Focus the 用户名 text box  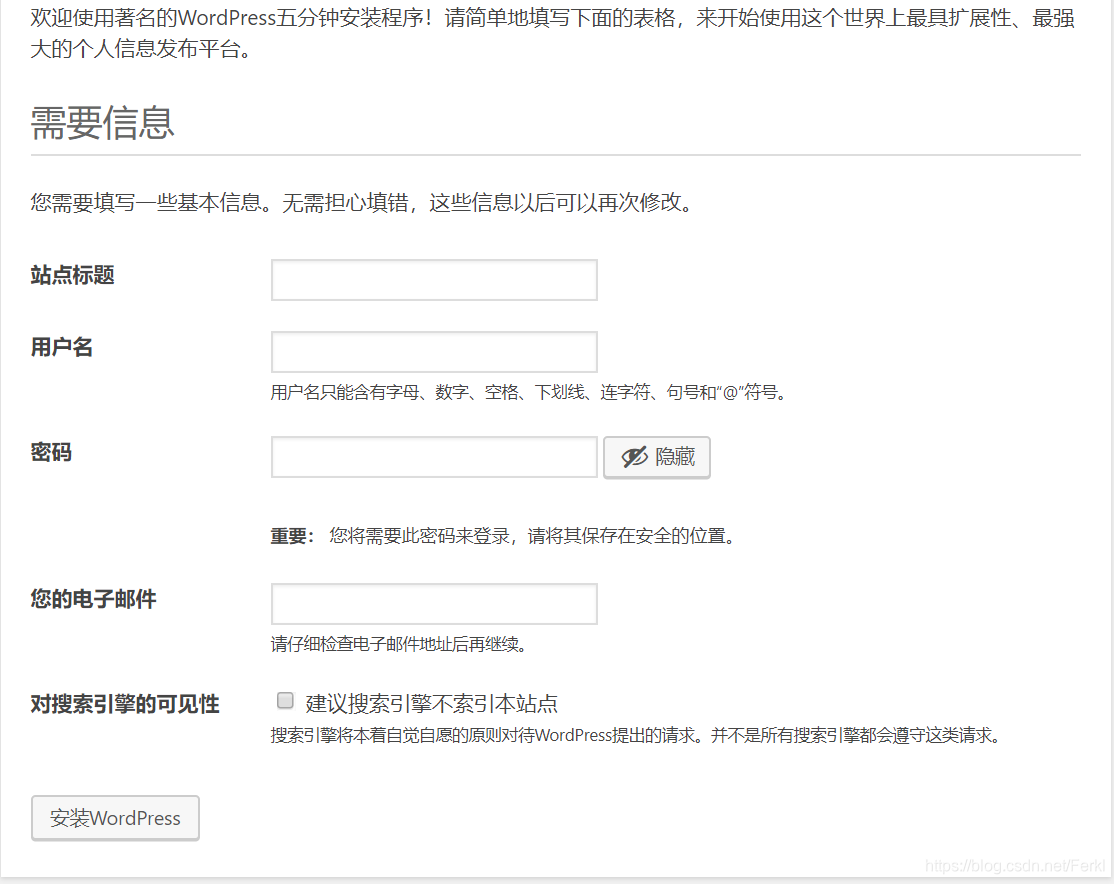434,352
